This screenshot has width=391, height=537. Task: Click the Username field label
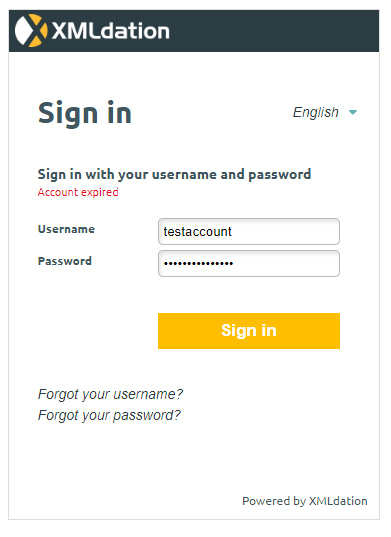66,229
